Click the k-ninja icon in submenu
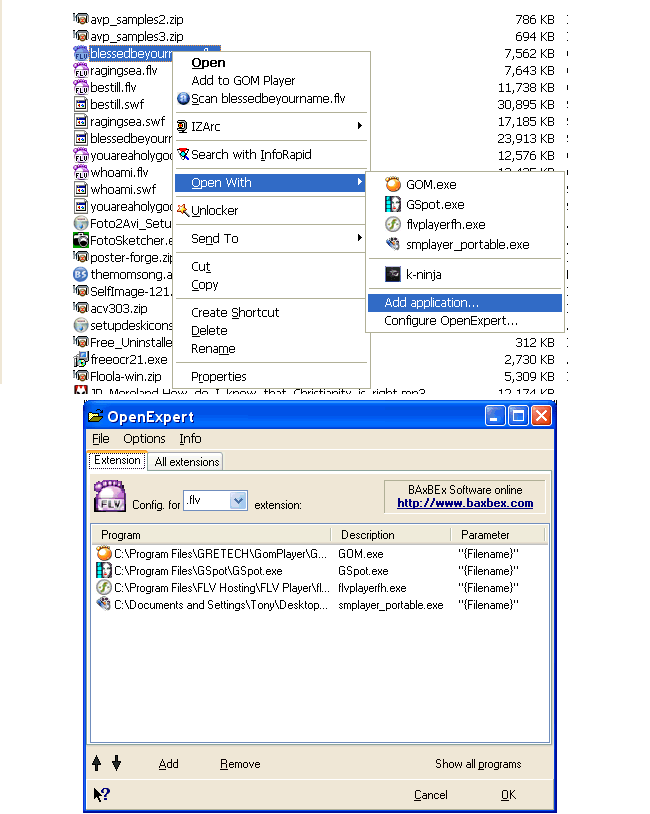 pyautogui.click(x=393, y=274)
